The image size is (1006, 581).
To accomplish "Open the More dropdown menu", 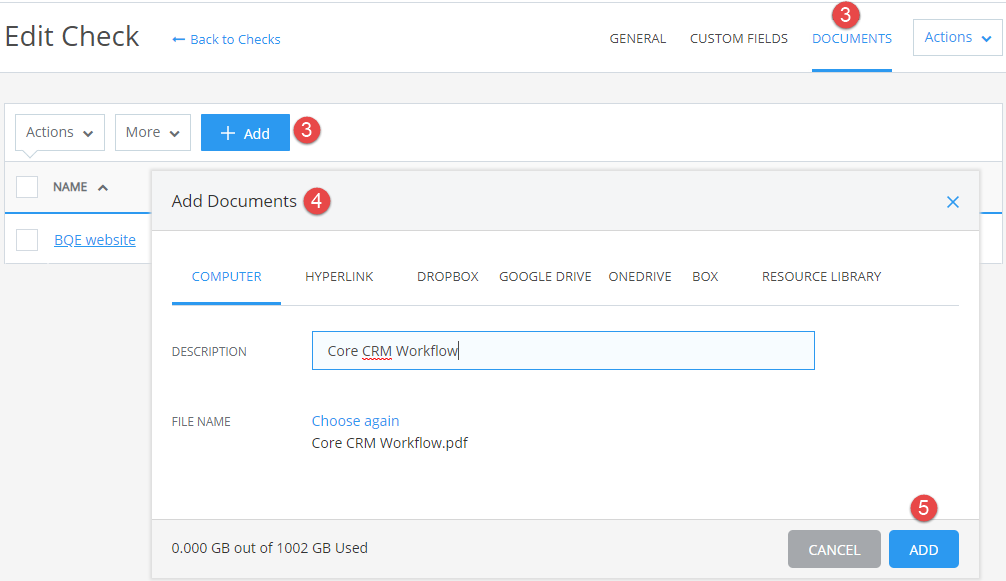I will 152,132.
